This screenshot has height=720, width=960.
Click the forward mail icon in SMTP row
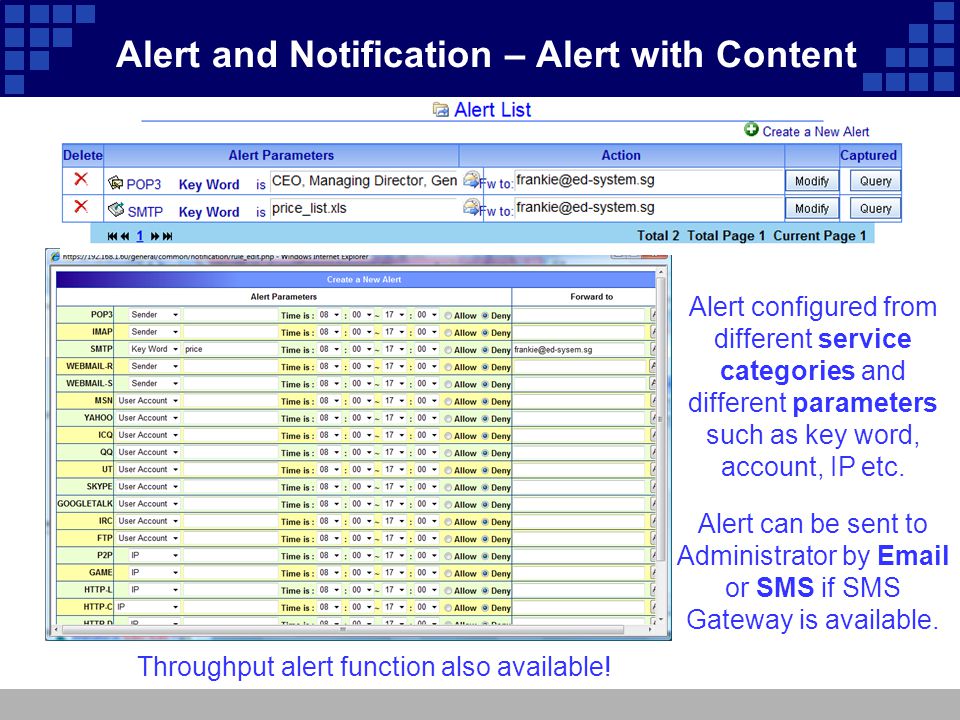471,207
